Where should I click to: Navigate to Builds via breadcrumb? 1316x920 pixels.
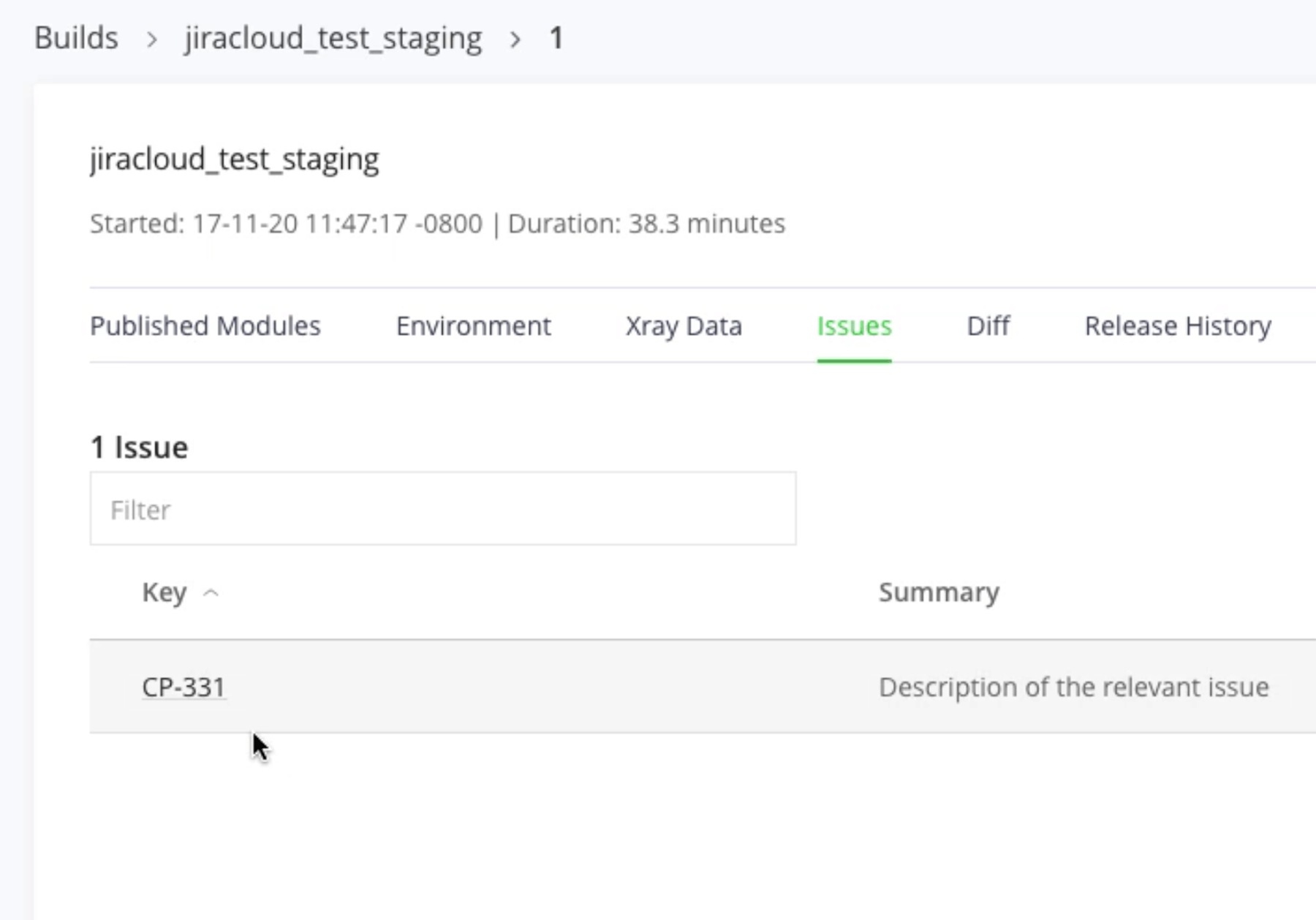pyautogui.click(x=77, y=37)
